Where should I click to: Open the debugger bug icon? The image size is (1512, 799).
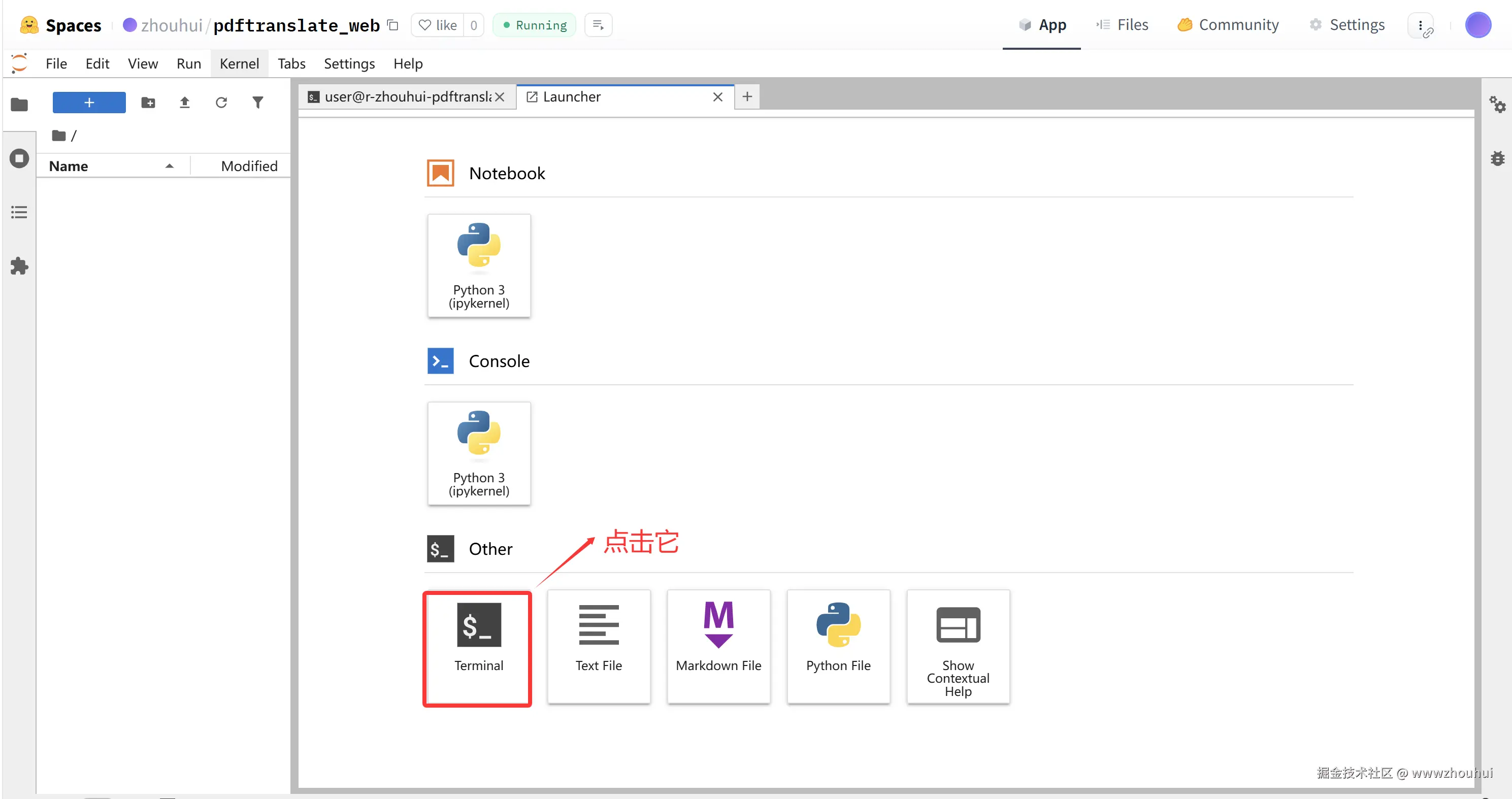[x=1497, y=158]
